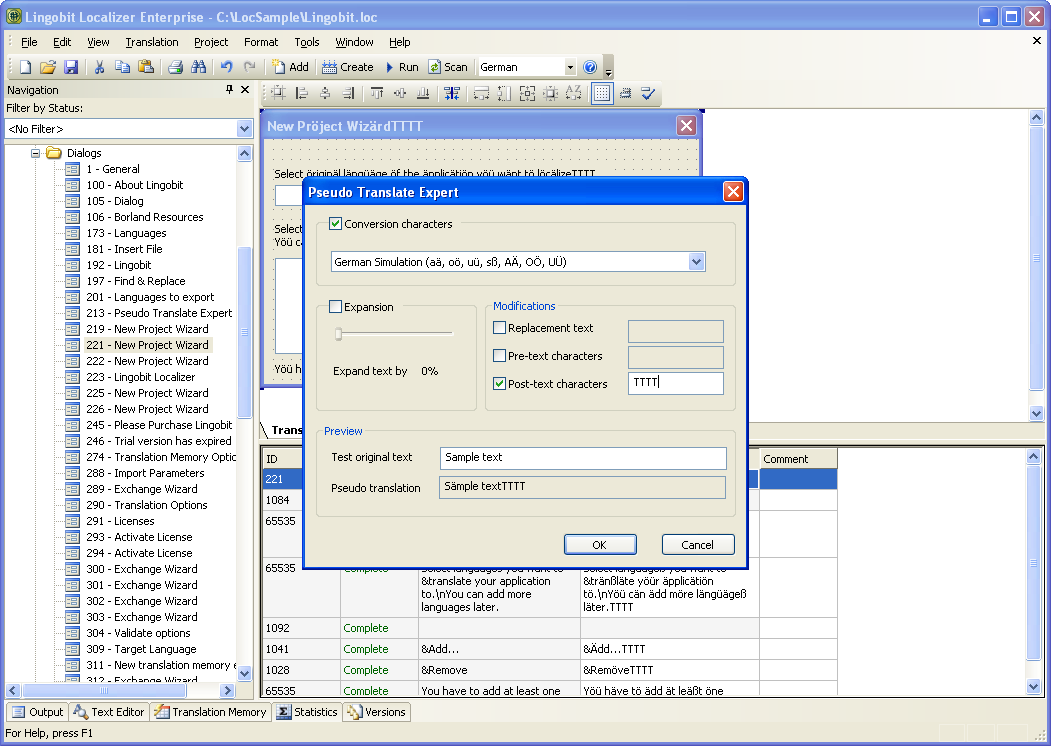Click the checkmark validate layout icon
The height and width of the screenshot is (746, 1051).
coord(647,93)
